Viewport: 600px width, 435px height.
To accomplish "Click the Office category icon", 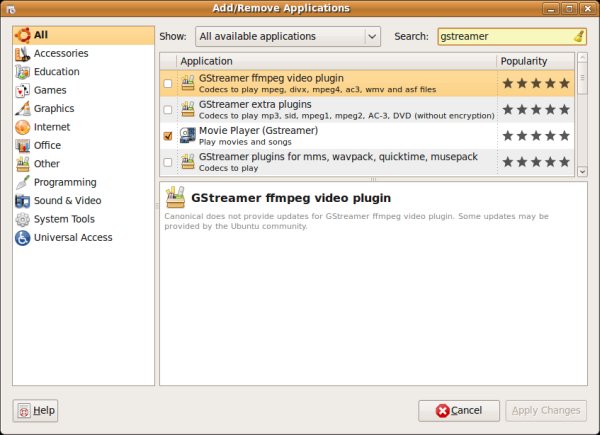I will coord(23,145).
